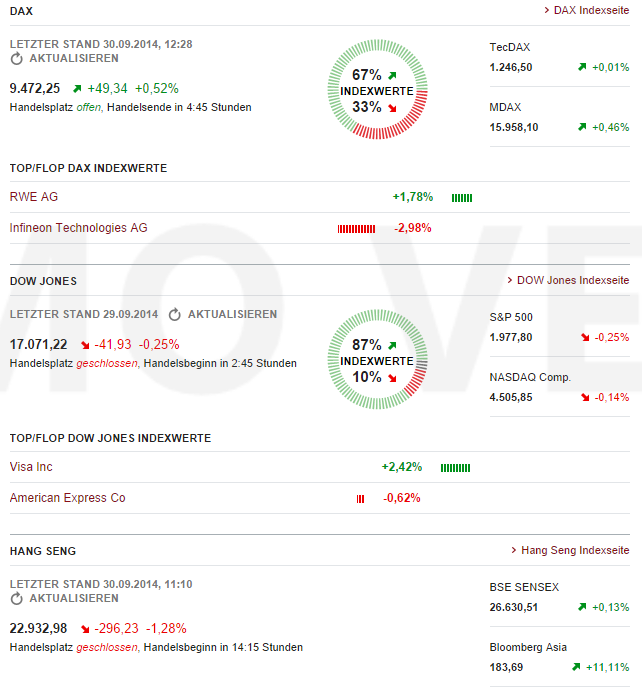Open the DAX Indexseite link

coord(590,10)
